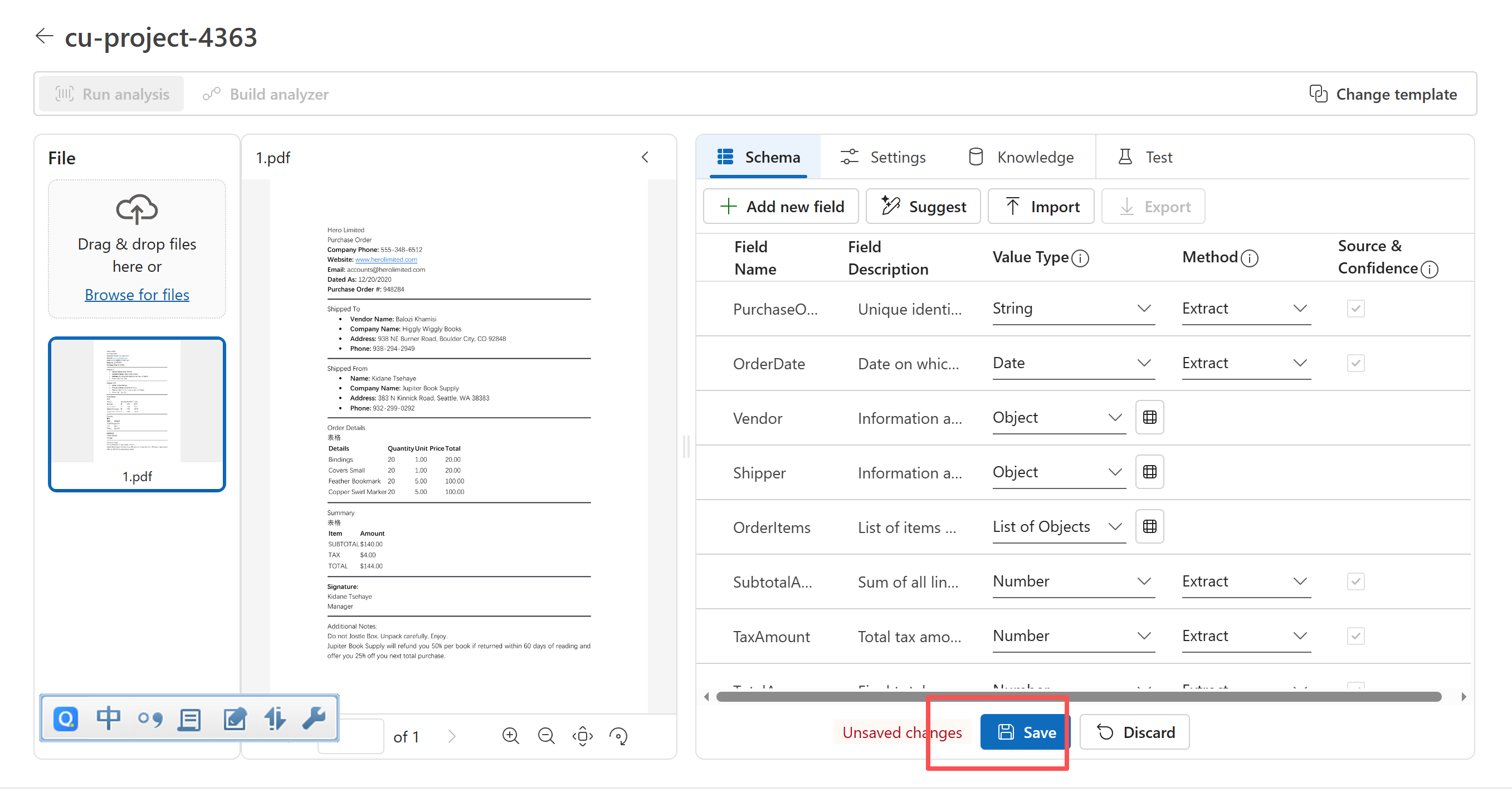Click the horizontal scrollbar under the schema table
This screenshot has width=1512, height=792.
(1078, 696)
